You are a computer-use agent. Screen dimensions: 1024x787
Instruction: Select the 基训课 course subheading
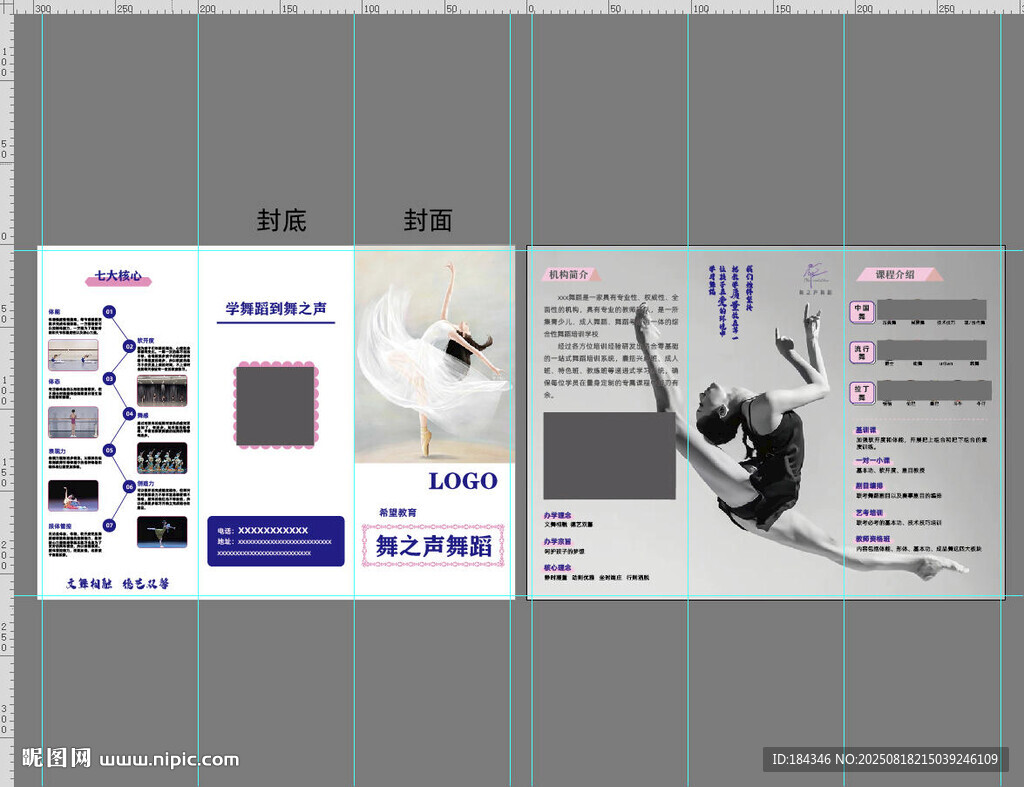pyautogui.click(x=866, y=430)
